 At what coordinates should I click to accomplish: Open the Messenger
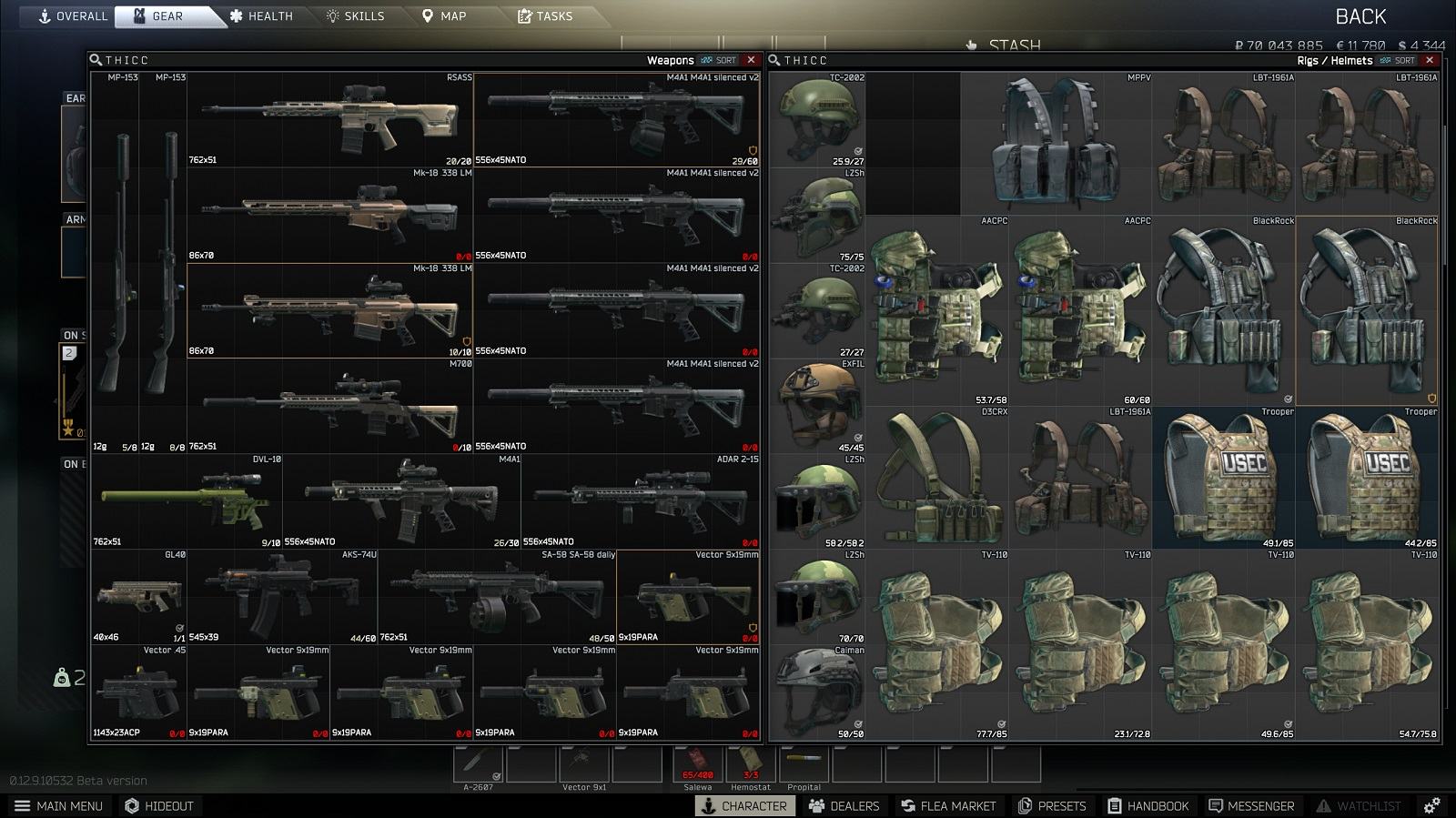point(1251,806)
